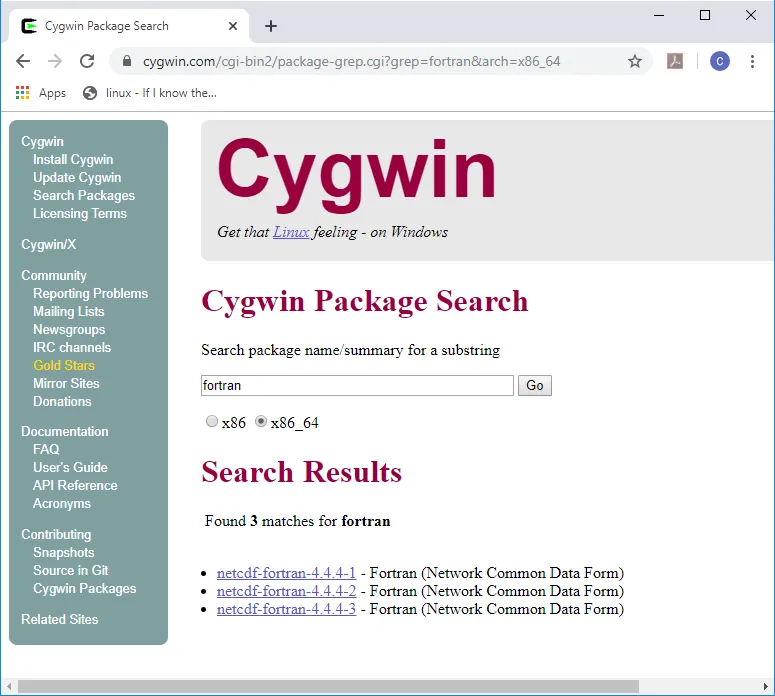Click the horizontal scrollbar right arrow
This screenshot has width=775, height=696.
(x=766, y=687)
